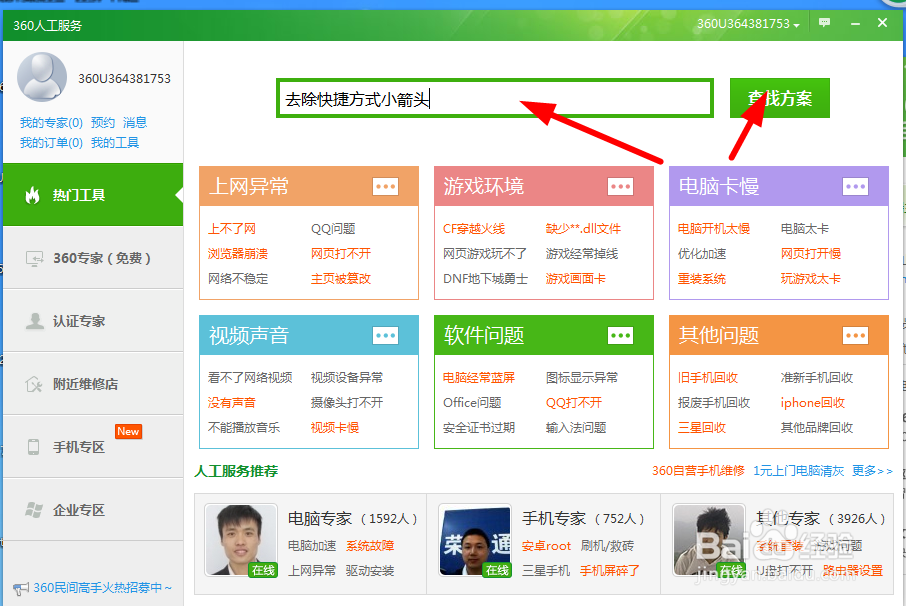906x606 pixels.
Task: Open the 优化加速 link
Action: pyautogui.click(x=702, y=254)
